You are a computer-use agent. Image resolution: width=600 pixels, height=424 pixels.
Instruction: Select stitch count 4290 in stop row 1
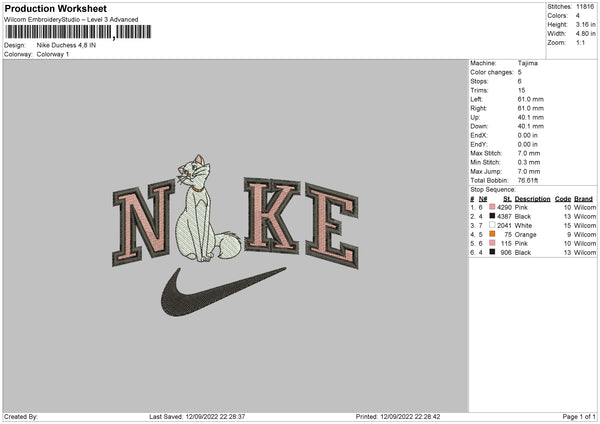pyautogui.click(x=504, y=207)
